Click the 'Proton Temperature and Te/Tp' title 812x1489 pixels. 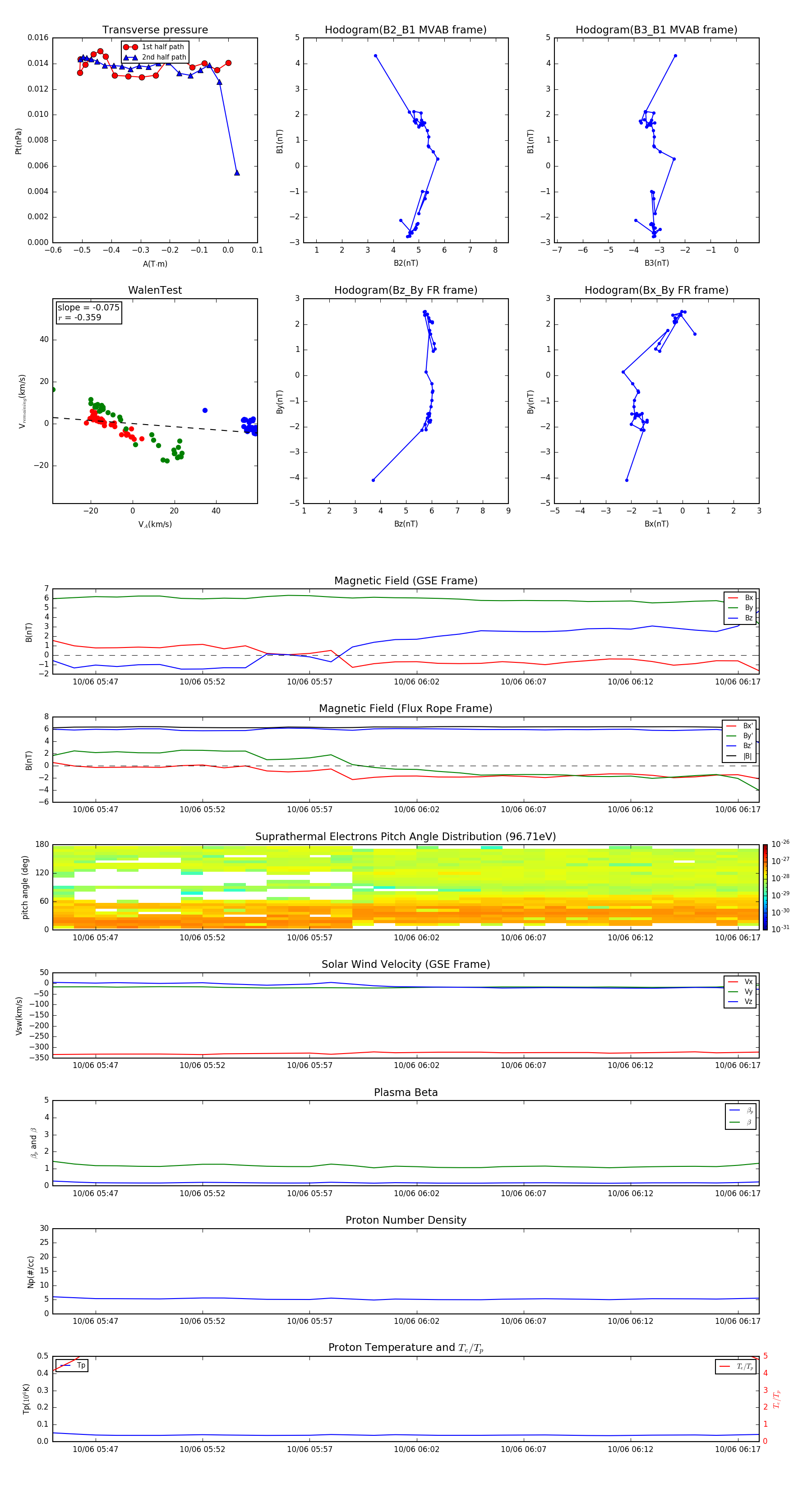[x=406, y=1348]
